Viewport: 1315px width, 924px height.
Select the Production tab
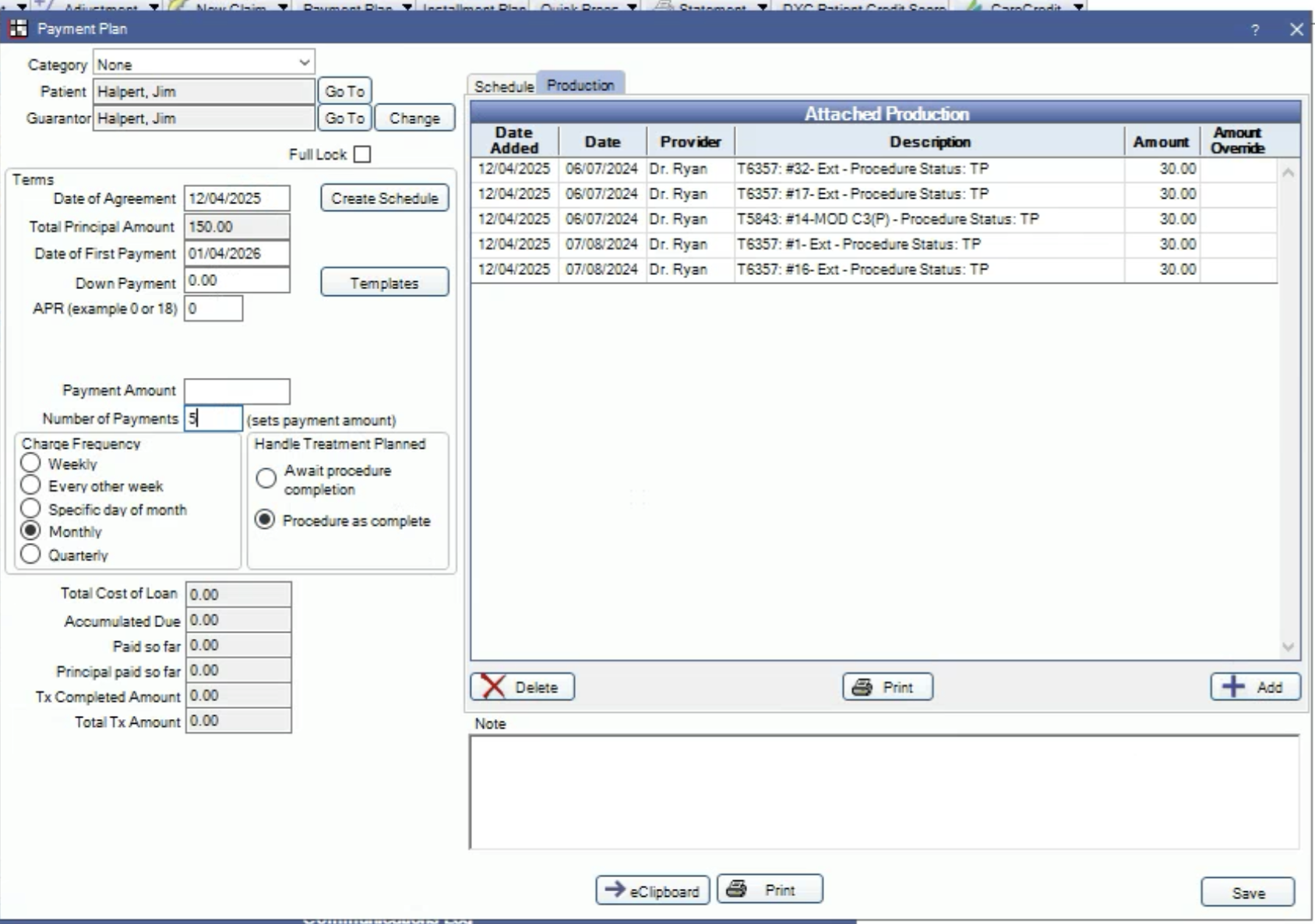pyautogui.click(x=580, y=85)
